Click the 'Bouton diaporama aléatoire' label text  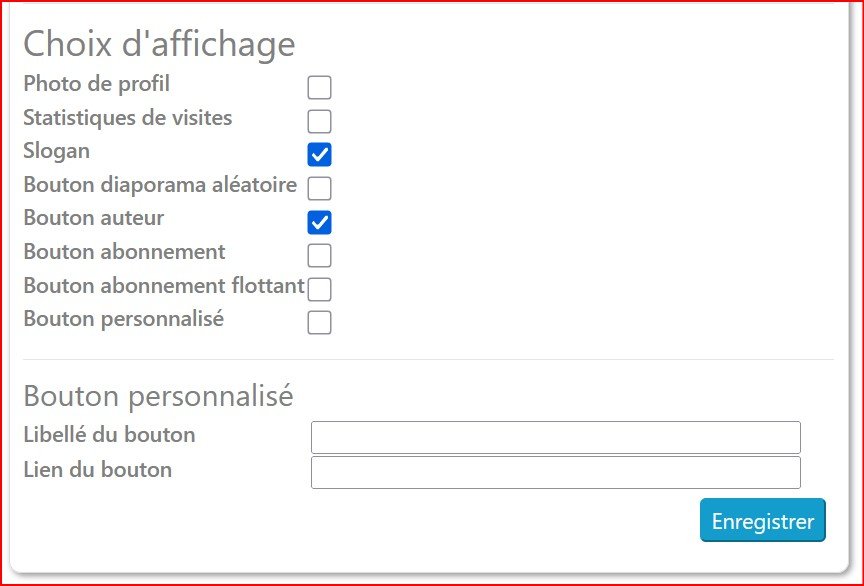pos(160,185)
